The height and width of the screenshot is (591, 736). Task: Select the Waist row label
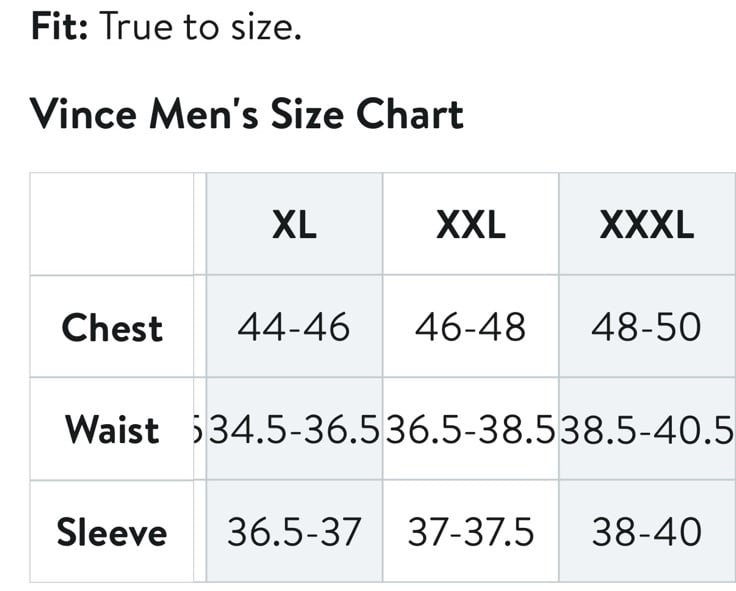112,429
